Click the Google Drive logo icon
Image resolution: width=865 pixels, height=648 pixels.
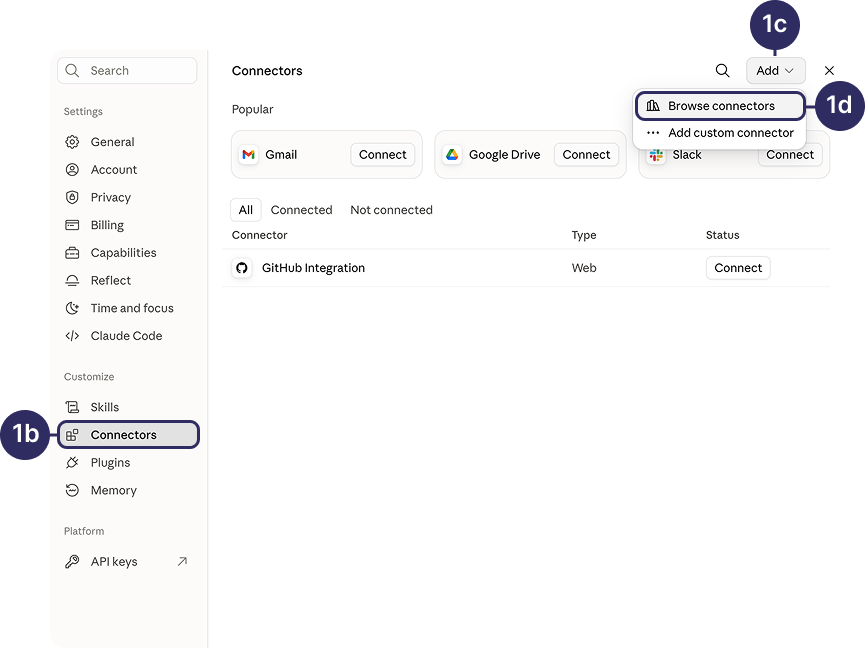pos(452,154)
